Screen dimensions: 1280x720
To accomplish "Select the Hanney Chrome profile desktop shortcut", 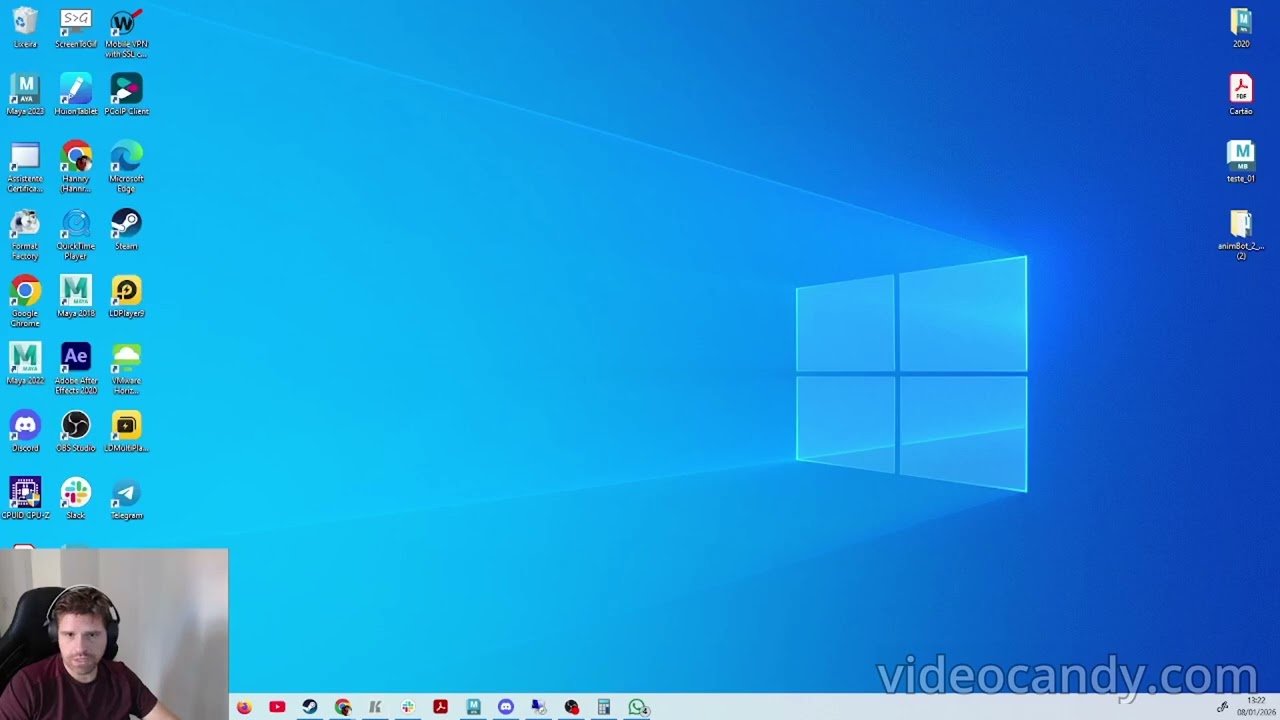I will click(x=76, y=167).
